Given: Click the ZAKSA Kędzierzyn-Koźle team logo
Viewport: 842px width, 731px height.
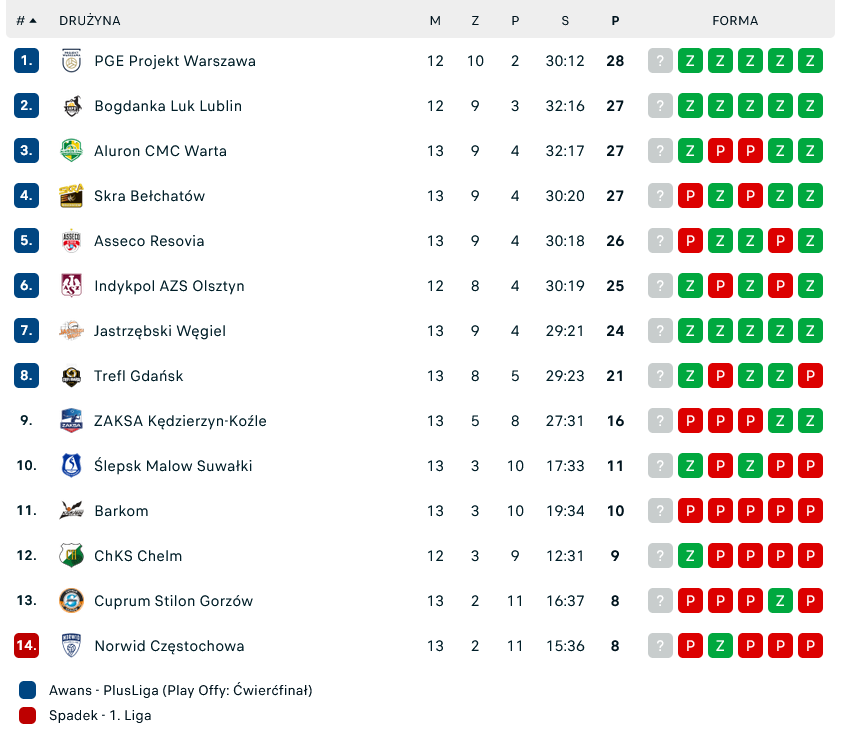Looking at the screenshot, I should (x=71, y=421).
